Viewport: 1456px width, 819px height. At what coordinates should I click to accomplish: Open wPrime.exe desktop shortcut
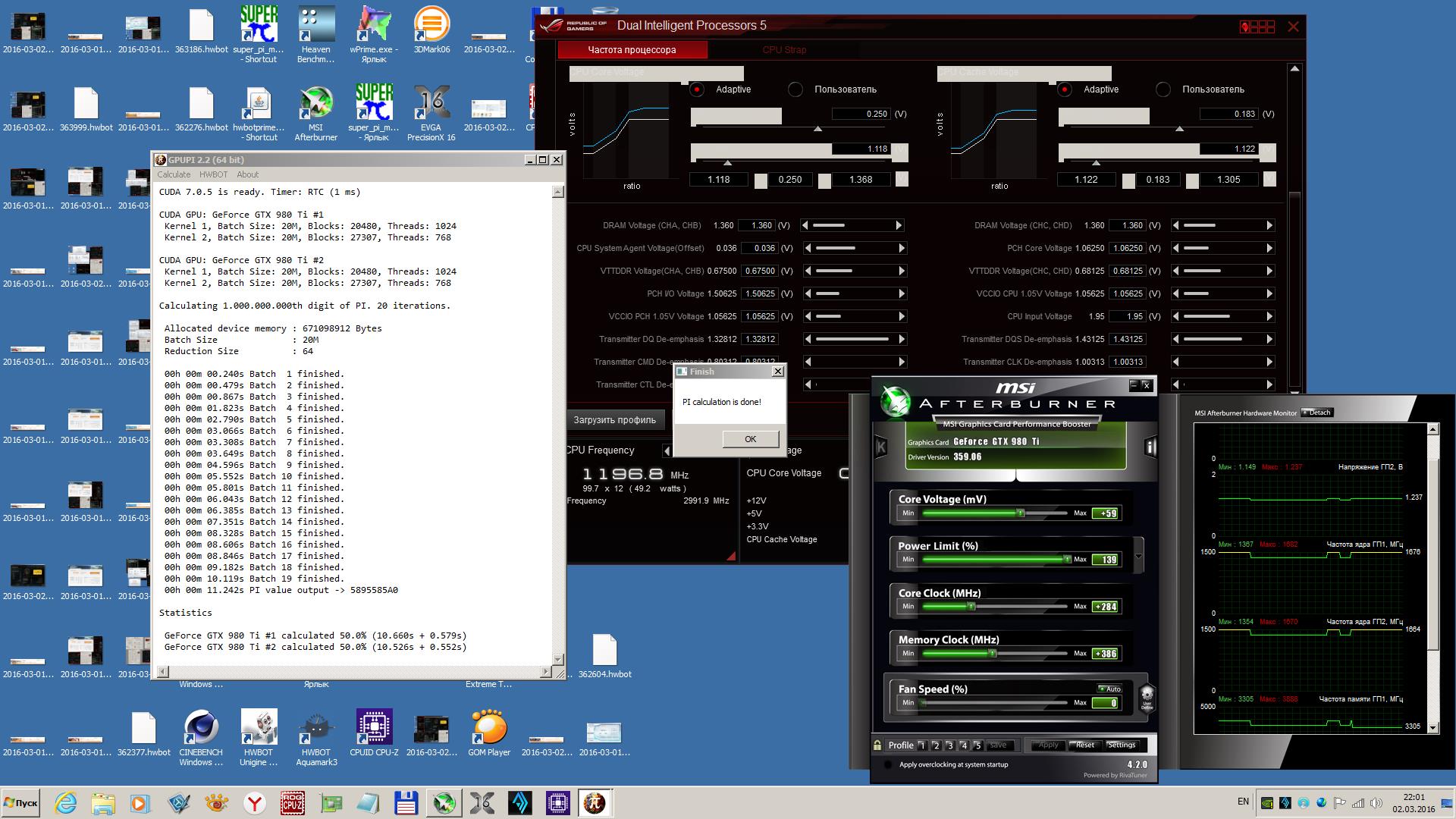[374, 34]
